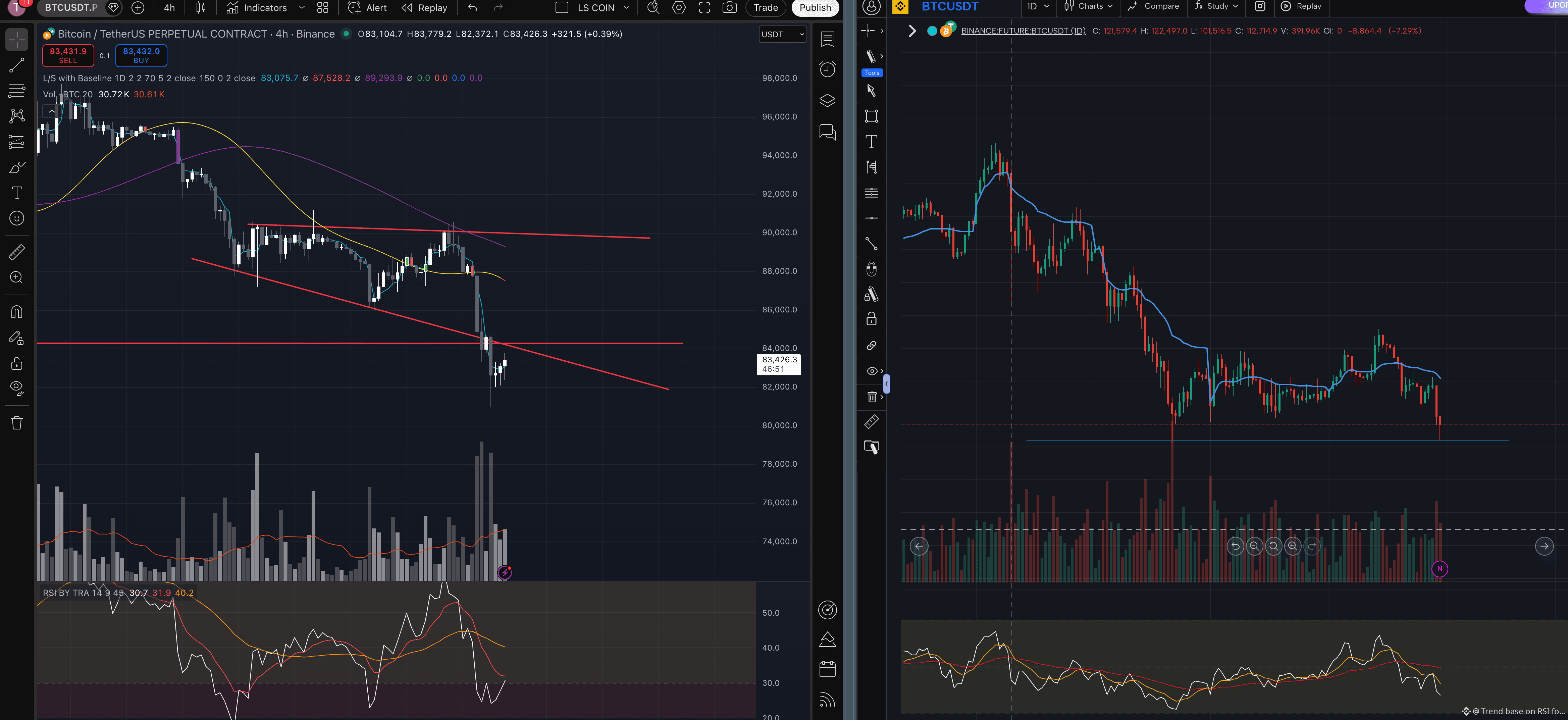The image size is (1568, 720).
Task: Open the alerts clock panel
Action: pyautogui.click(x=827, y=69)
